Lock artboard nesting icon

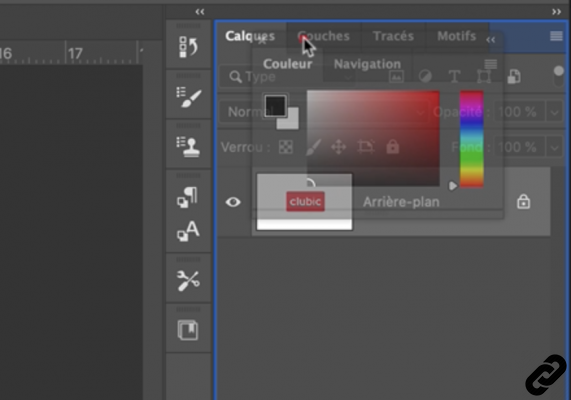[x=366, y=147]
